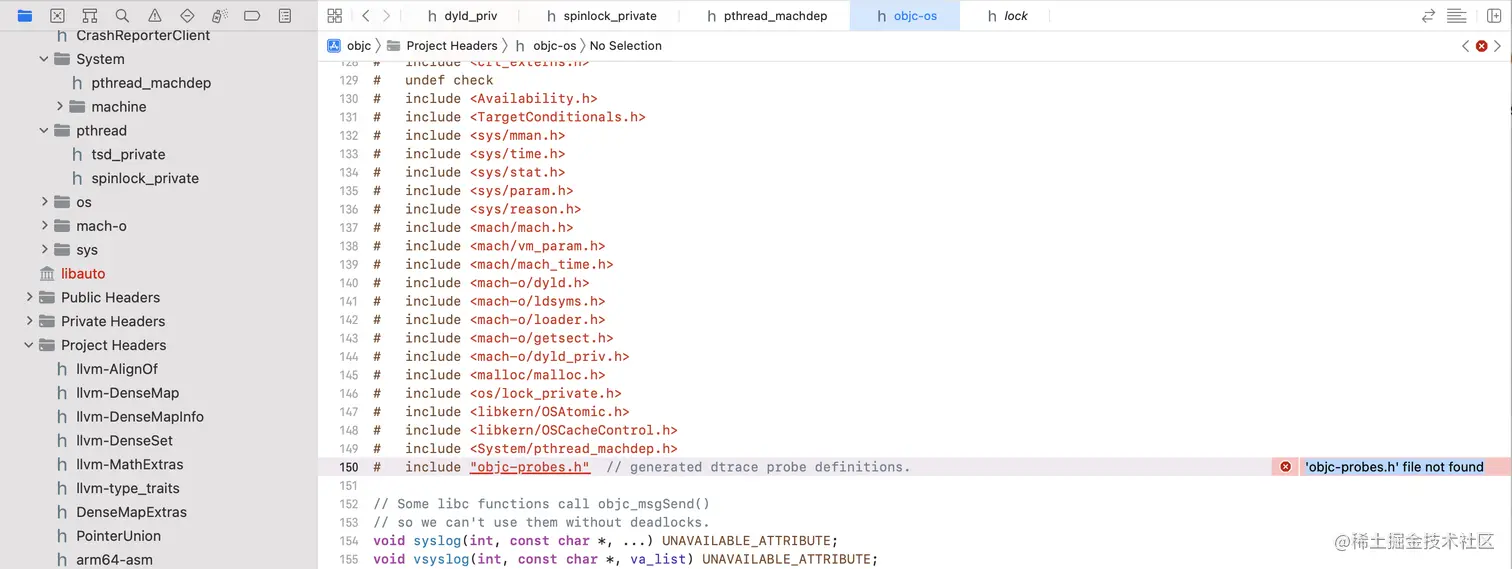Open tsd_private header file
This screenshot has height=569, width=1512.
tap(128, 154)
